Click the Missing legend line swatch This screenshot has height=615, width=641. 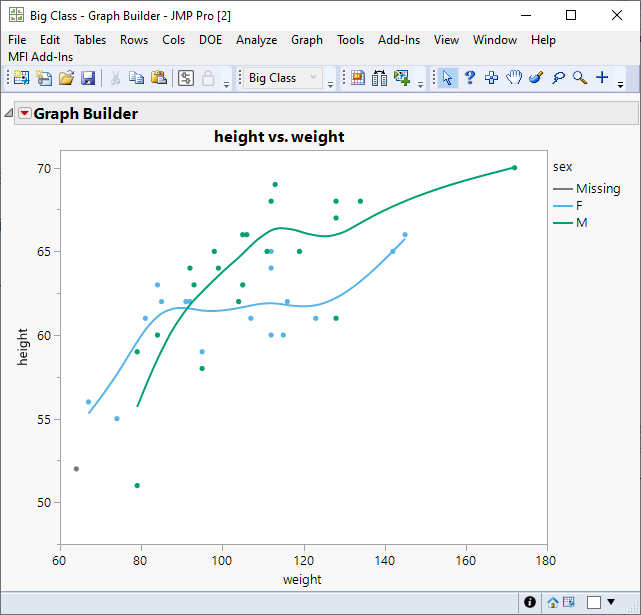click(563, 189)
